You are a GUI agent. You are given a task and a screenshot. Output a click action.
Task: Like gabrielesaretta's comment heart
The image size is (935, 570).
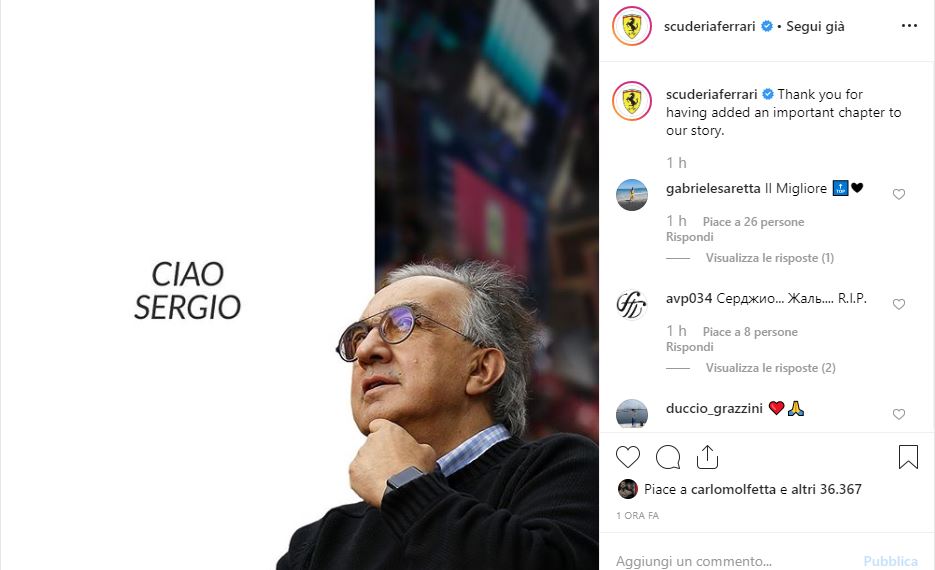pos(899,194)
